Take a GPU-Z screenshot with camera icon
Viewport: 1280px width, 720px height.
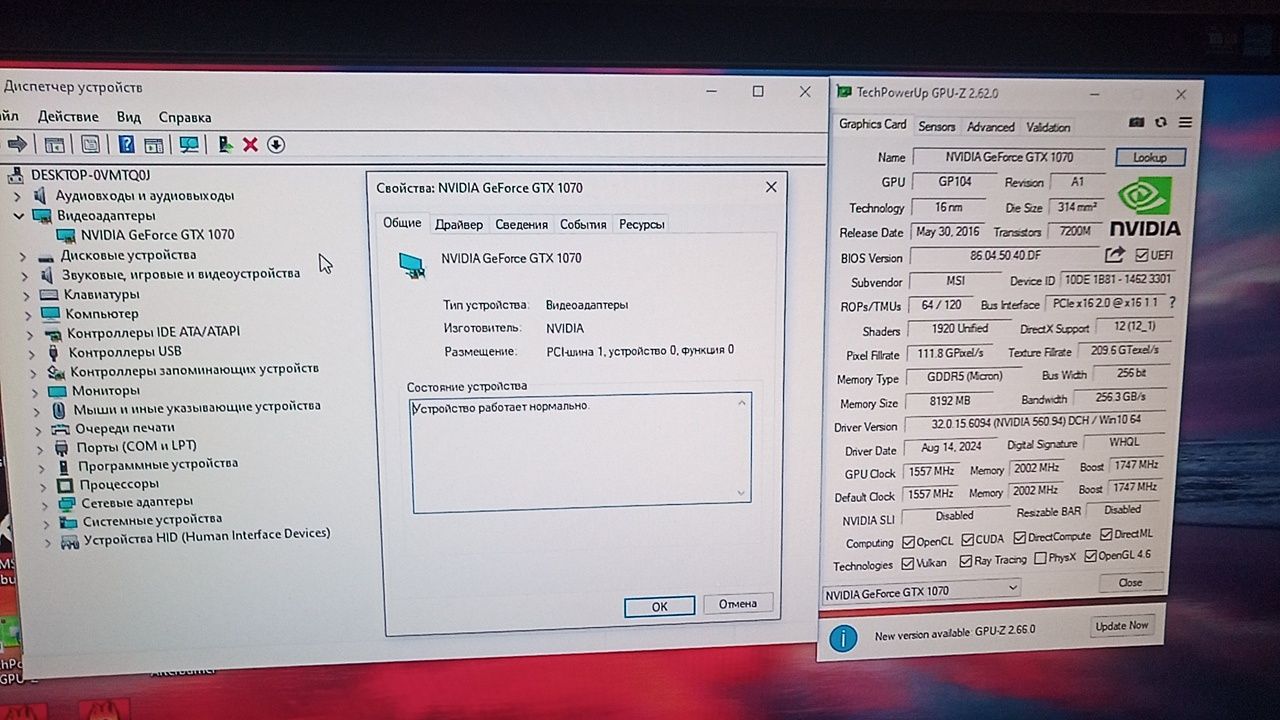click(1136, 122)
